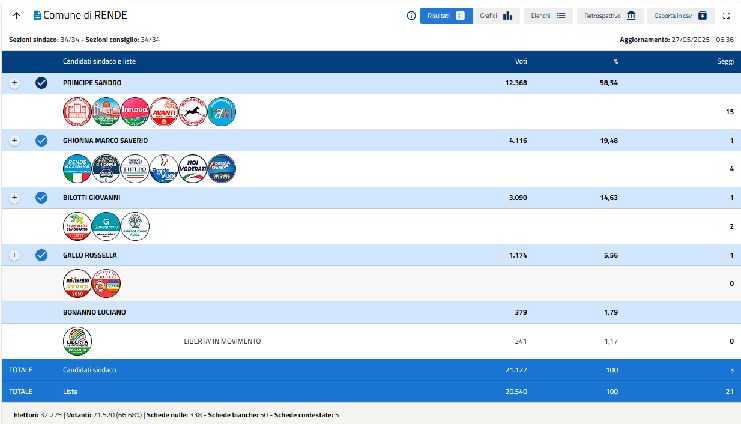The height and width of the screenshot is (424, 741).
Task: Select the white and blue Rende logo under Ghionna
Action: click(x=164, y=169)
